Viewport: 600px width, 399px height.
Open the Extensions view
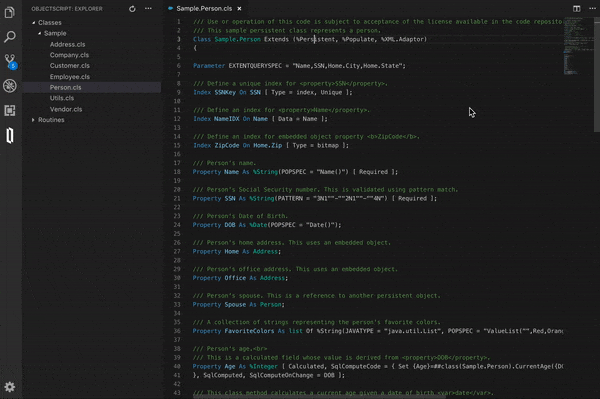click(x=10, y=111)
